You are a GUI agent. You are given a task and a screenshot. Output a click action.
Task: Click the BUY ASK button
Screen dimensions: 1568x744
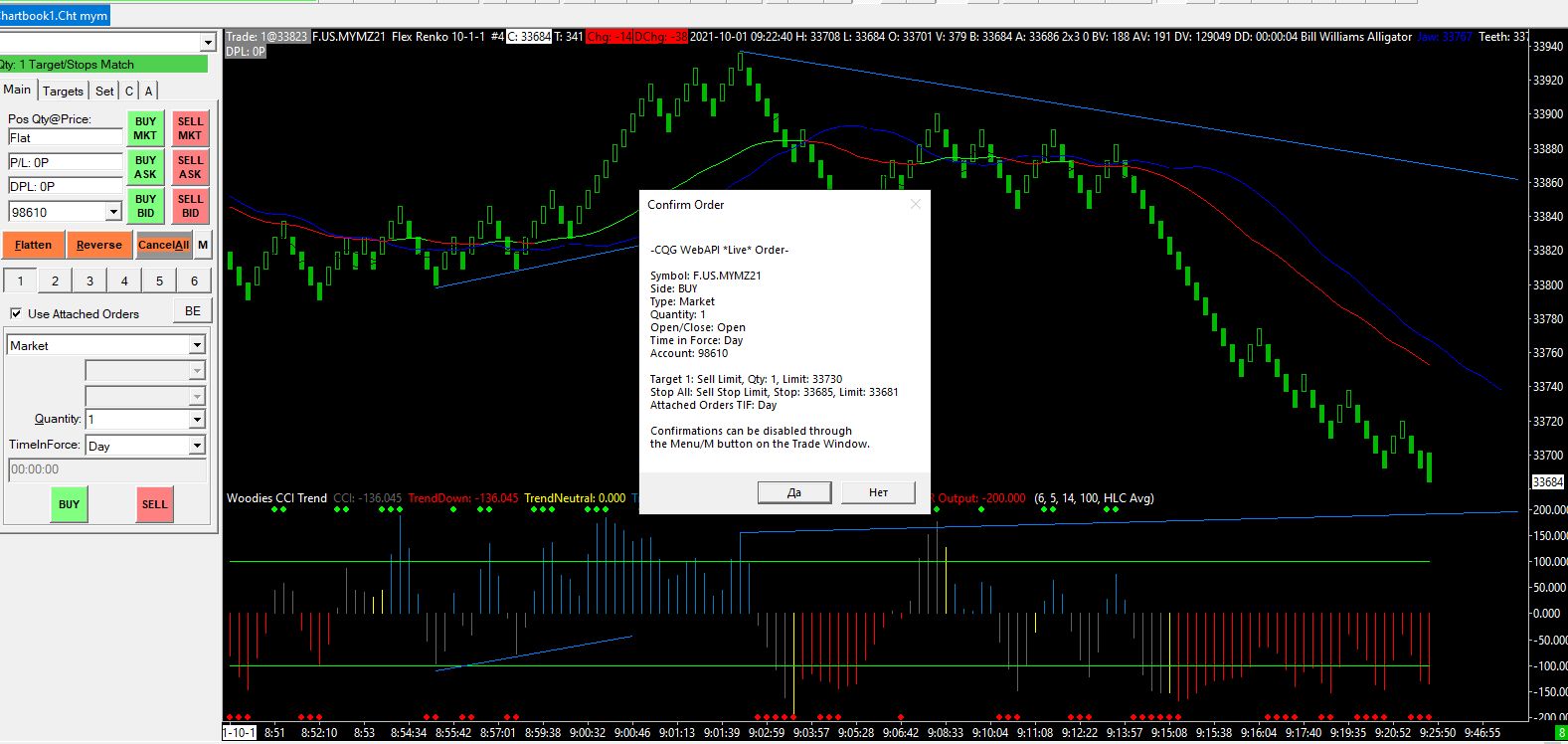coord(145,167)
